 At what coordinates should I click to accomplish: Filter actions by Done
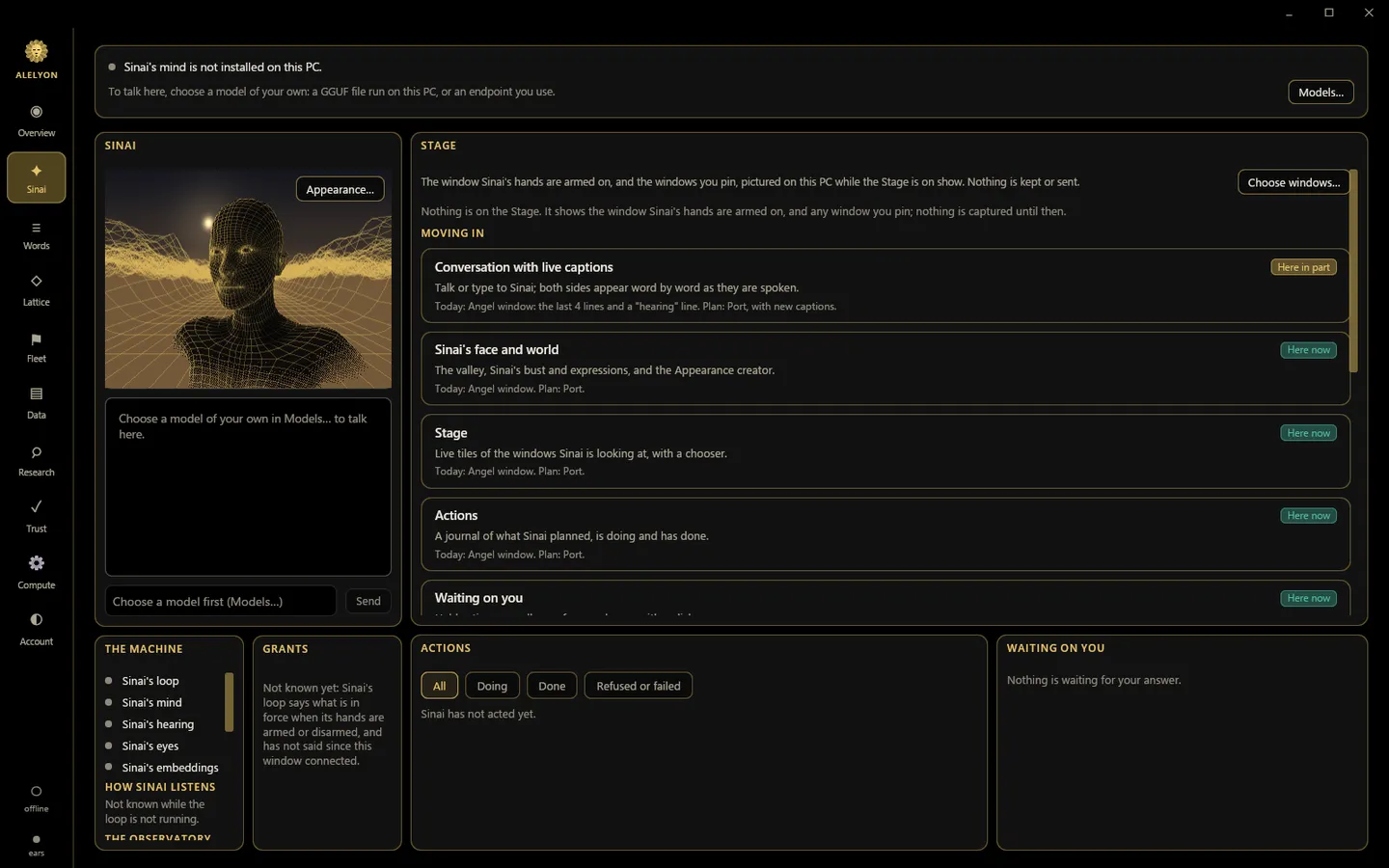pyautogui.click(x=552, y=686)
